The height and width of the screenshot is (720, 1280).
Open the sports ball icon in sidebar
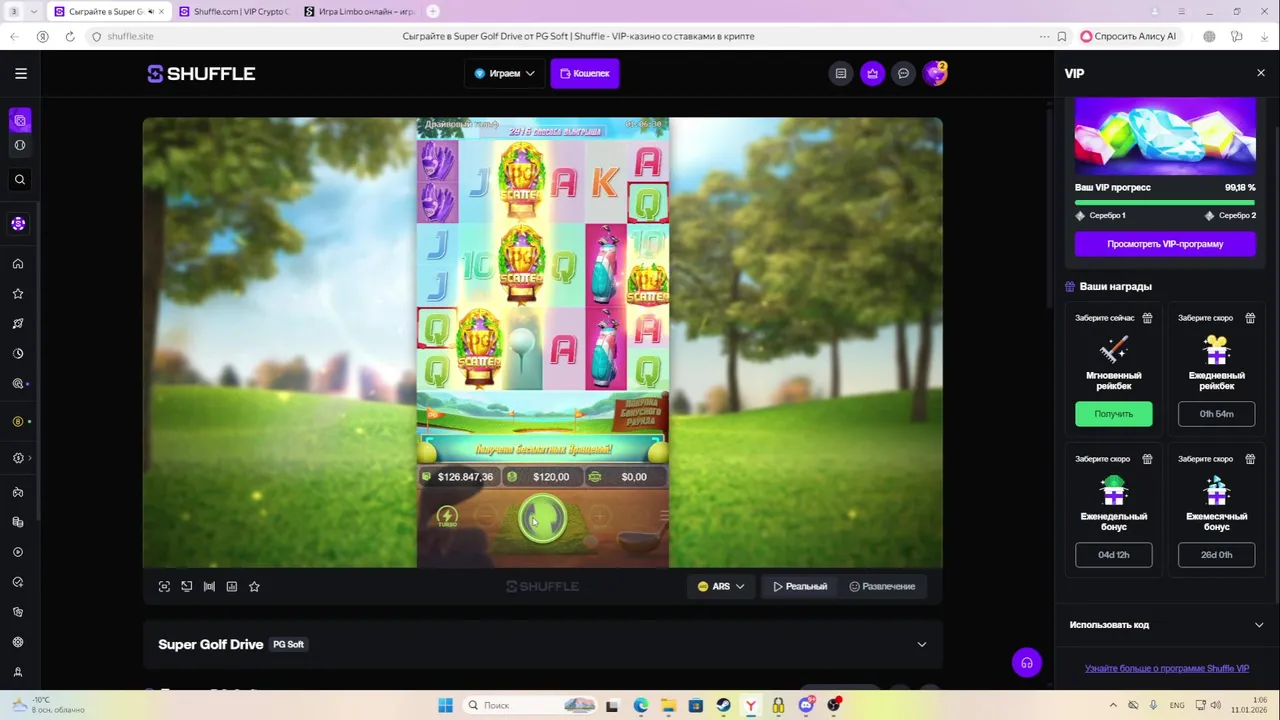click(19, 146)
